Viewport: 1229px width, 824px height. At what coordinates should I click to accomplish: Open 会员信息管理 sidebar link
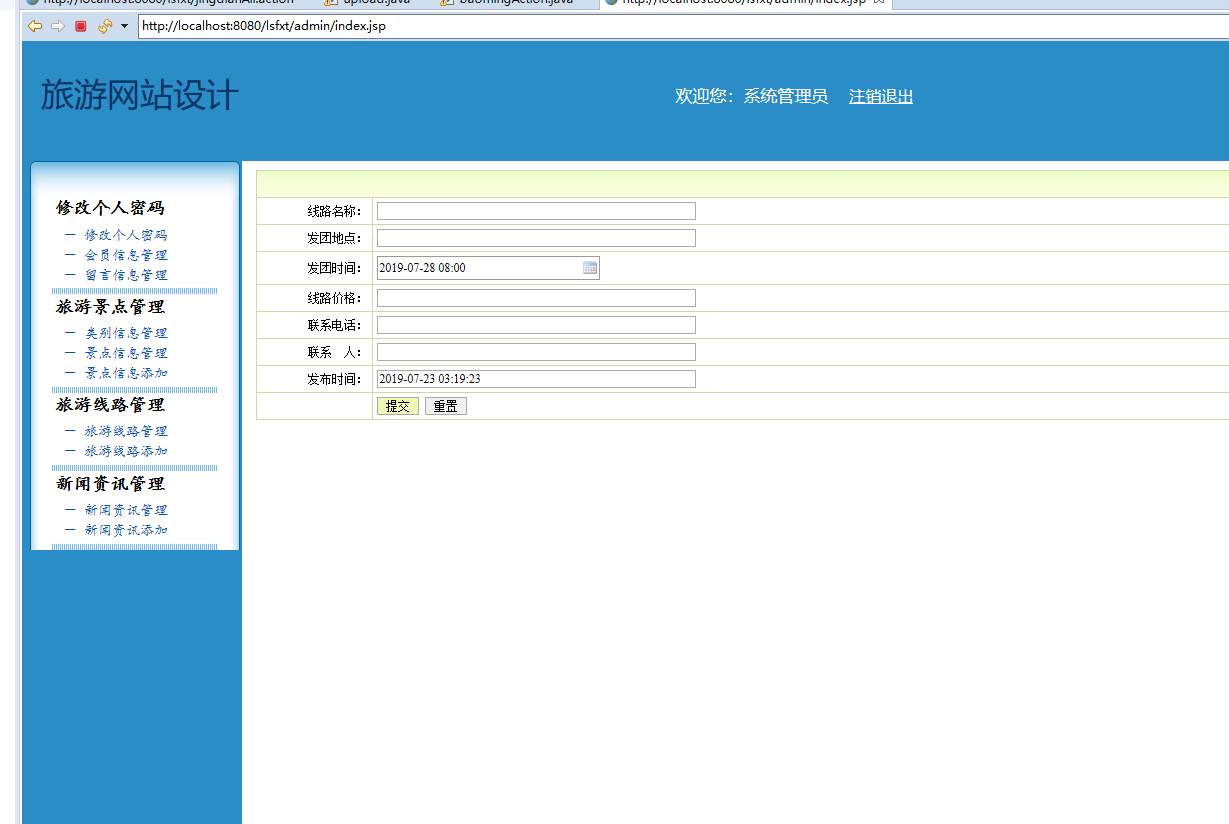tap(126, 255)
